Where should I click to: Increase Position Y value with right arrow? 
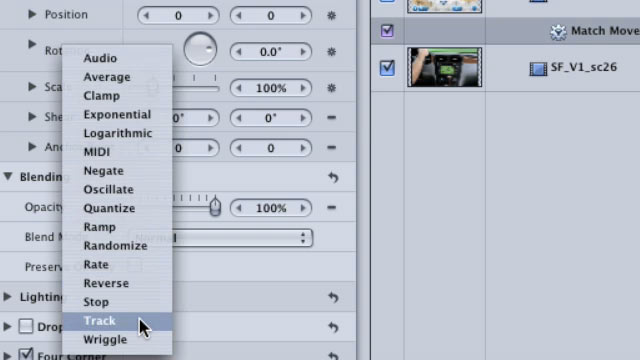point(303,16)
